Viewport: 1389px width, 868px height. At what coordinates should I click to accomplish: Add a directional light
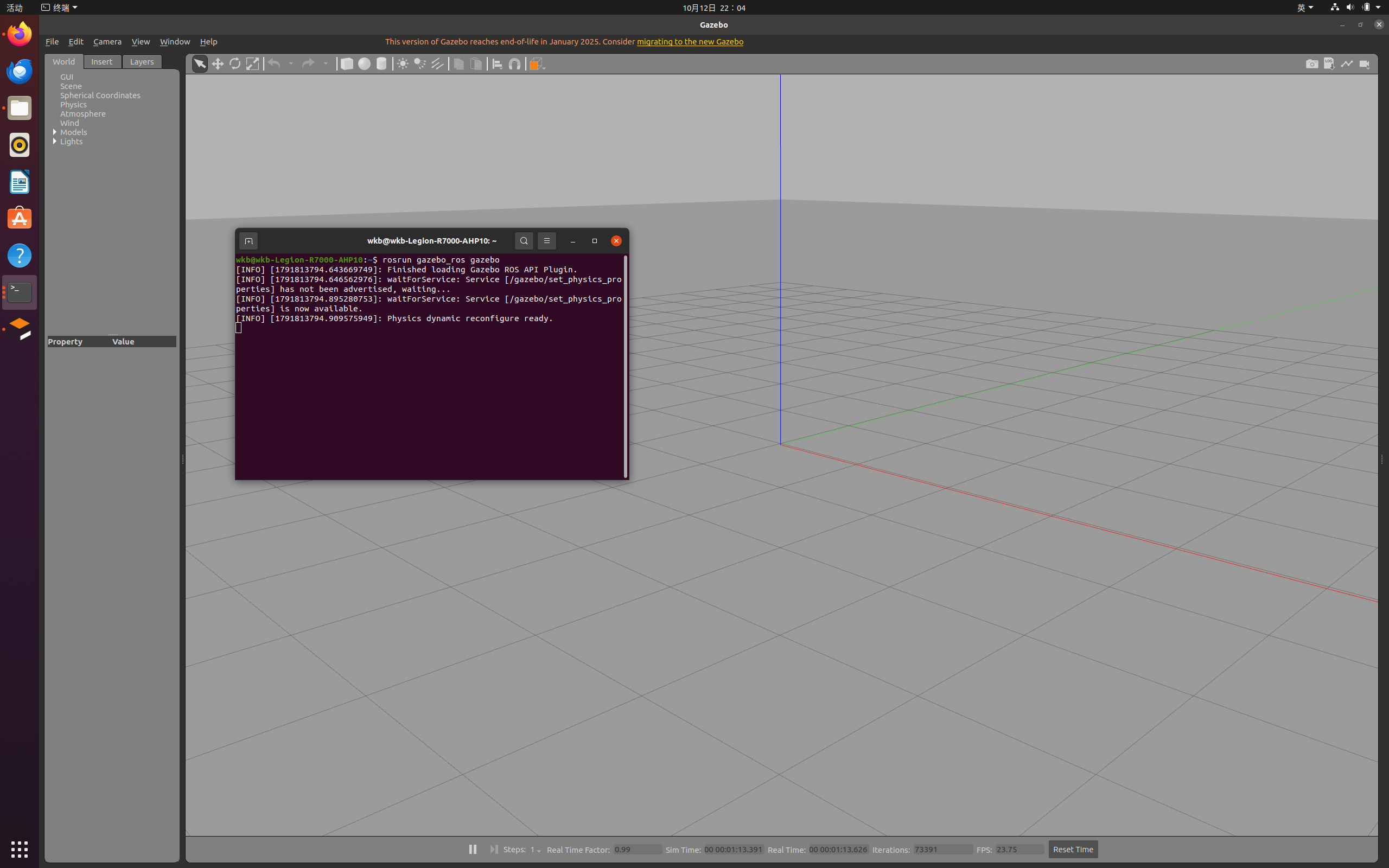(437, 63)
